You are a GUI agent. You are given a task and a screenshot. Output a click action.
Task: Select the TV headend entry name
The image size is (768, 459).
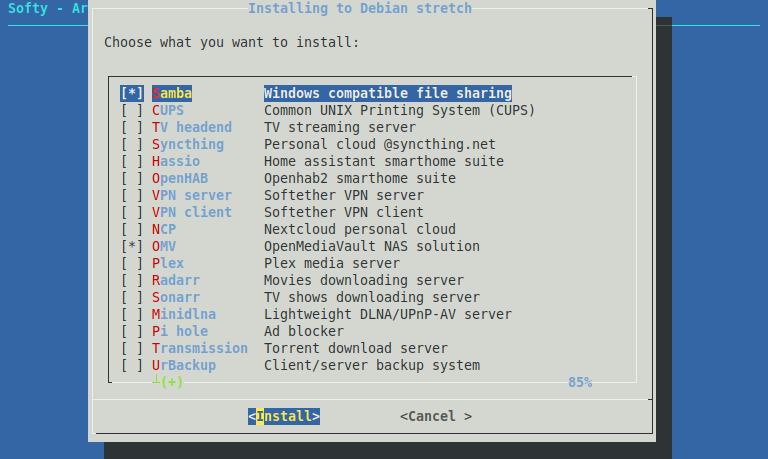192,127
